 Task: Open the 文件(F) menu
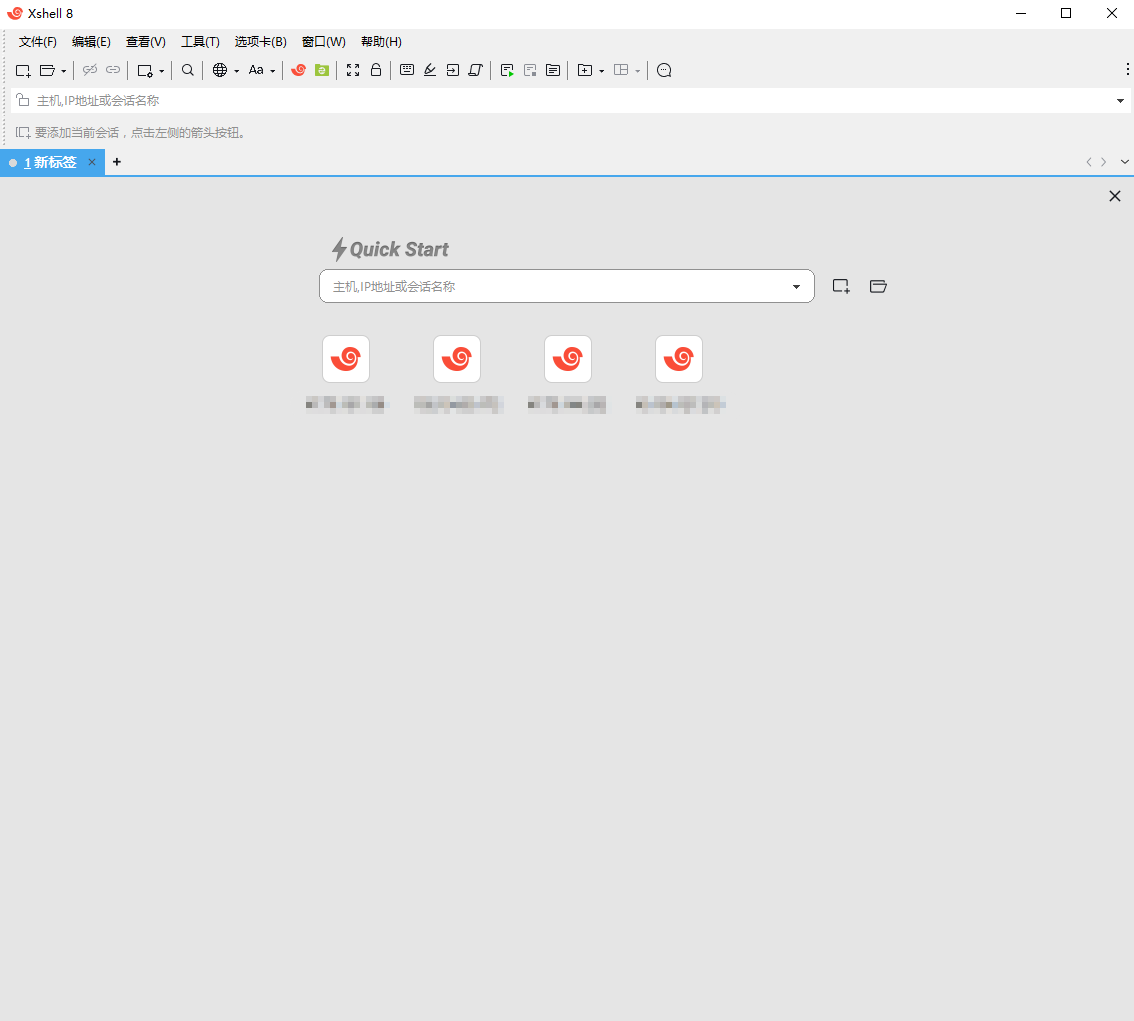pos(38,42)
